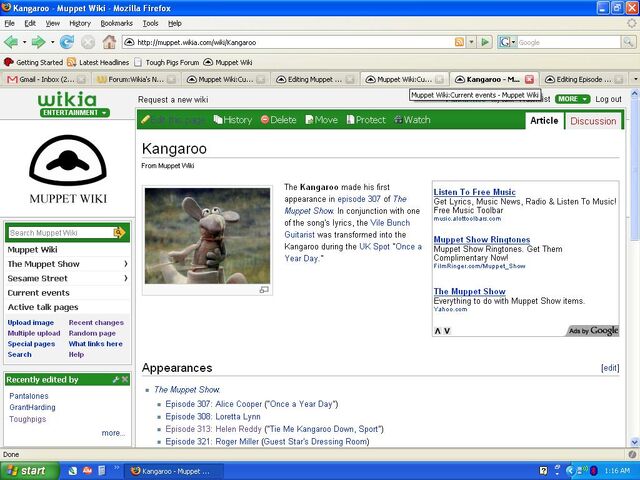Open the tab list dropdown at tab bar end
This screenshot has height=480, width=640.
pos(635,79)
